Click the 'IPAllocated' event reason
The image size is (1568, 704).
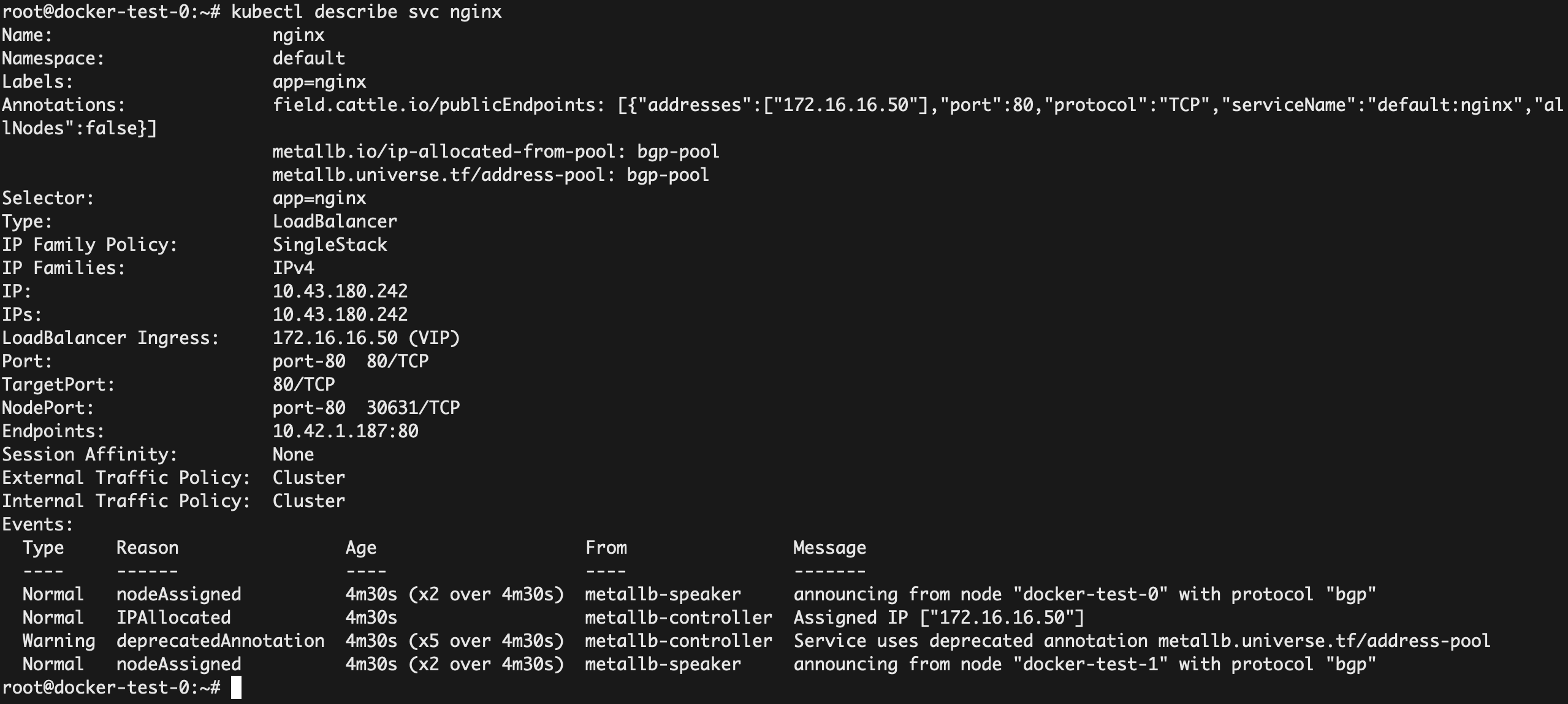click(x=173, y=618)
